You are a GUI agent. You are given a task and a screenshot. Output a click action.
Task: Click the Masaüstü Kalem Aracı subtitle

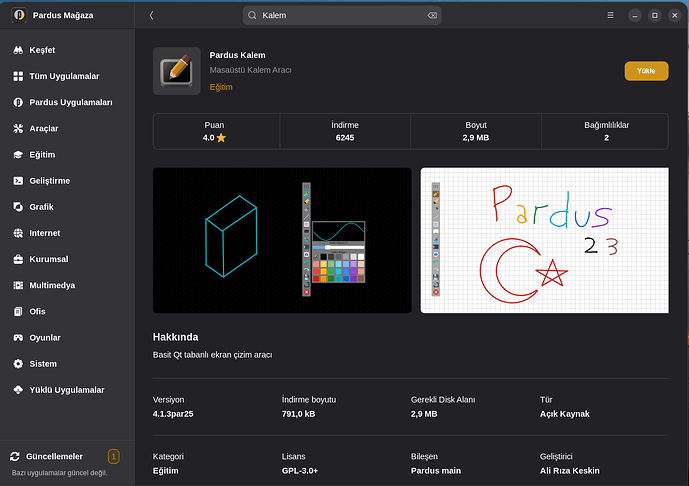(250, 70)
